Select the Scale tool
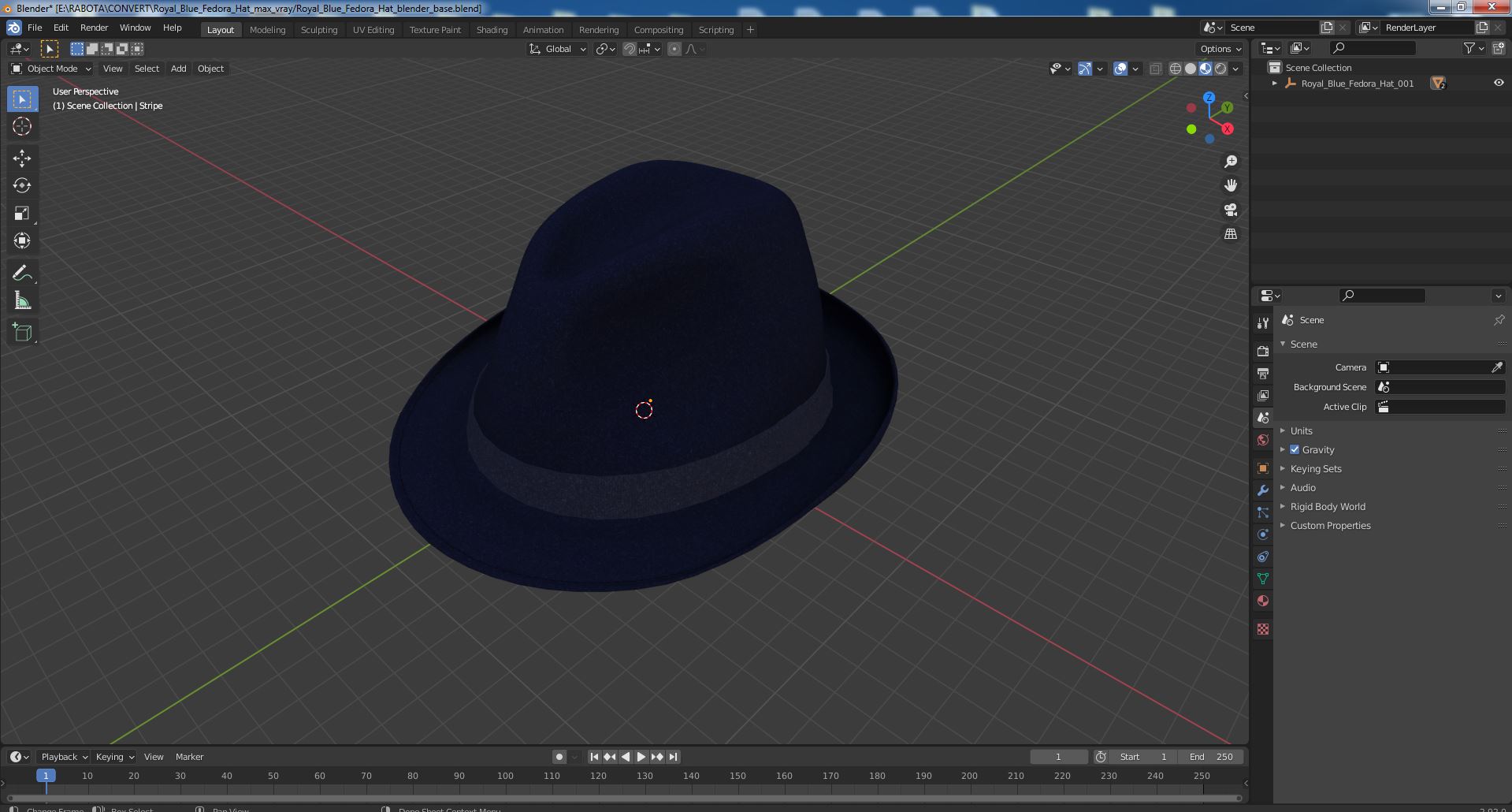The width and height of the screenshot is (1512, 812). (x=22, y=213)
